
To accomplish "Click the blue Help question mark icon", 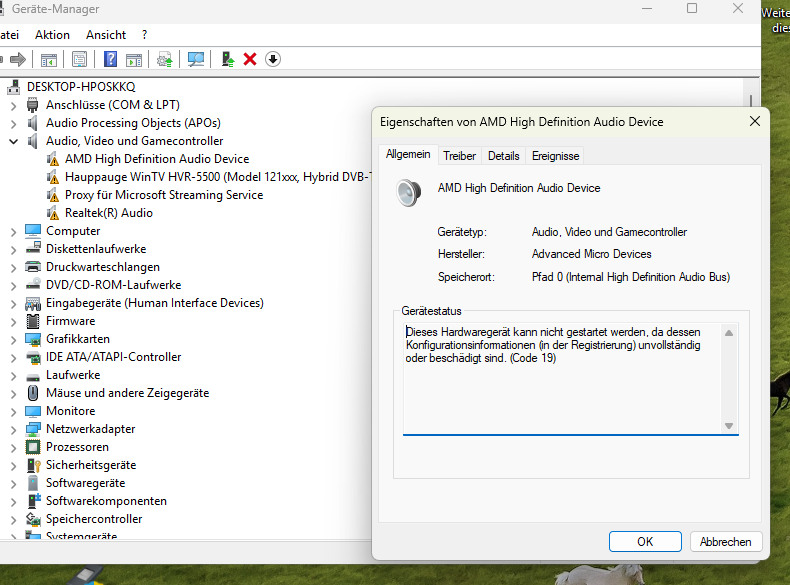I will click(110, 59).
